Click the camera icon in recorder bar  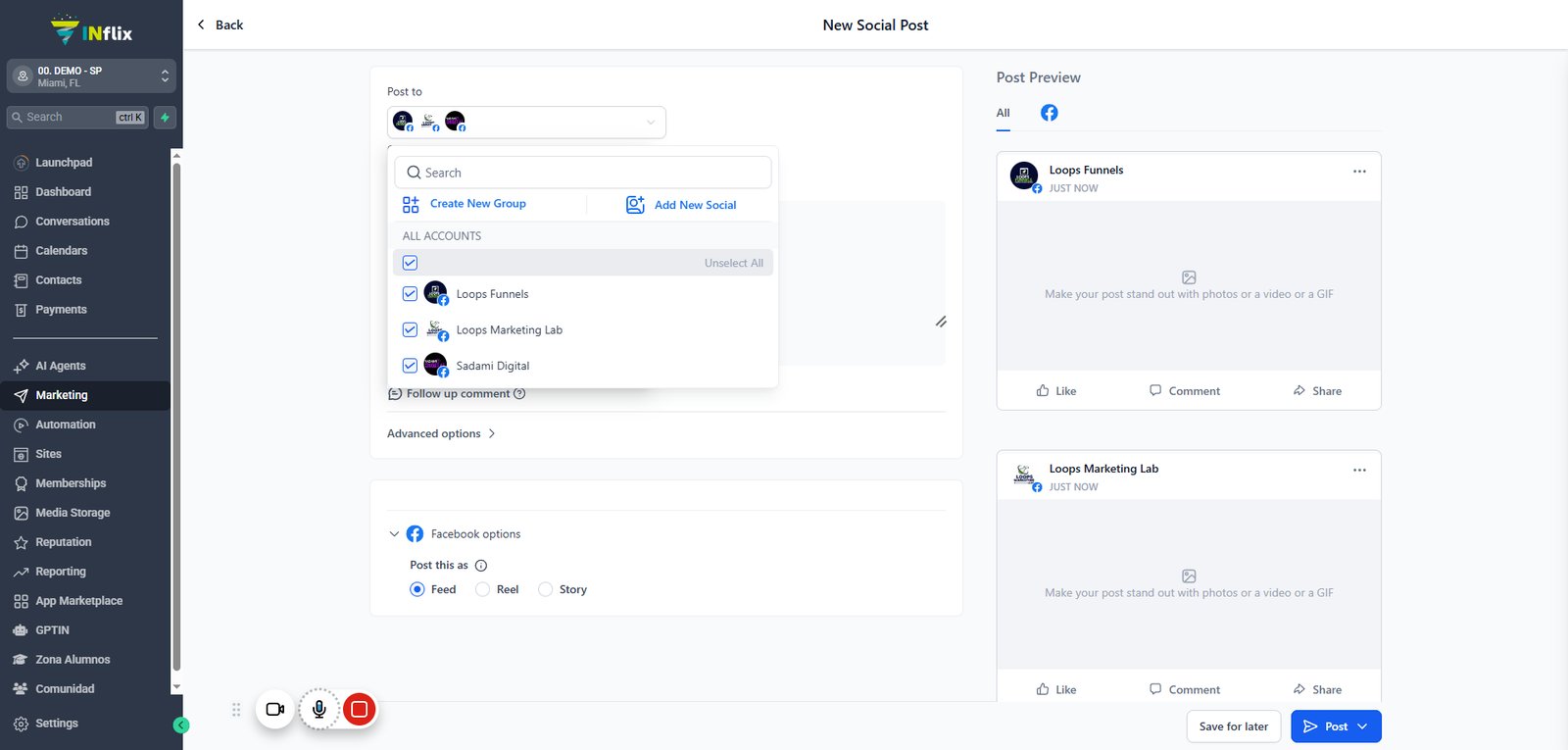pos(275,709)
